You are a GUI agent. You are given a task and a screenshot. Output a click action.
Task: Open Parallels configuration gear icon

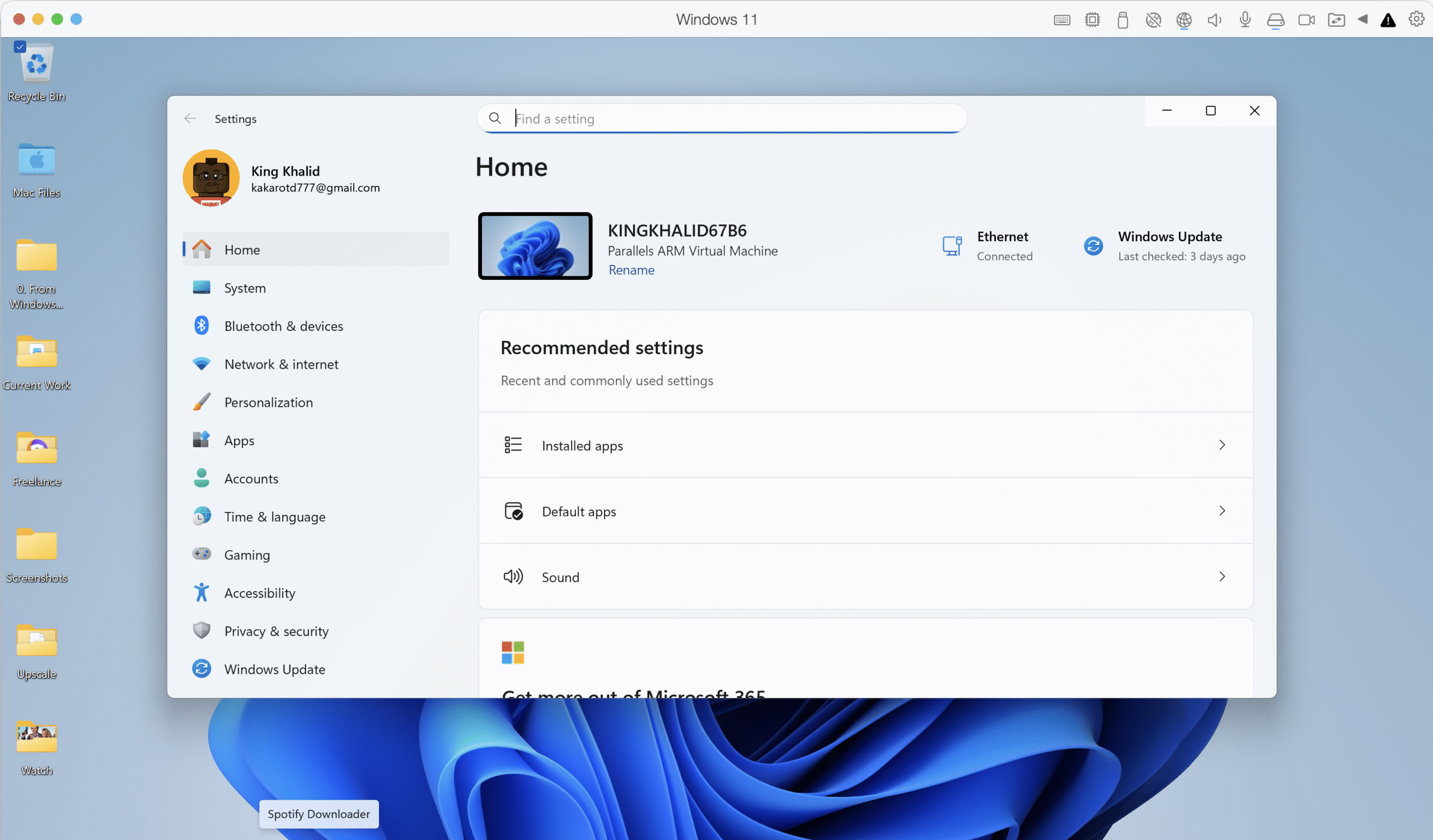(1416, 20)
